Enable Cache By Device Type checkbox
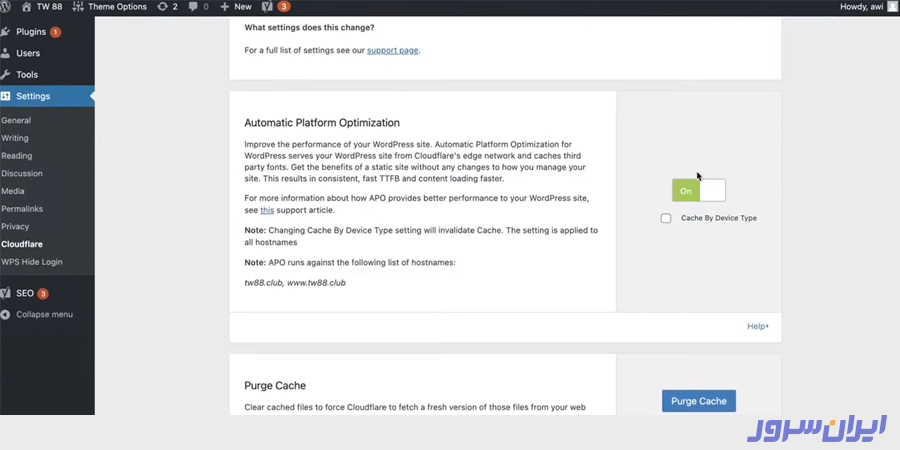 [x=666, y=218]
